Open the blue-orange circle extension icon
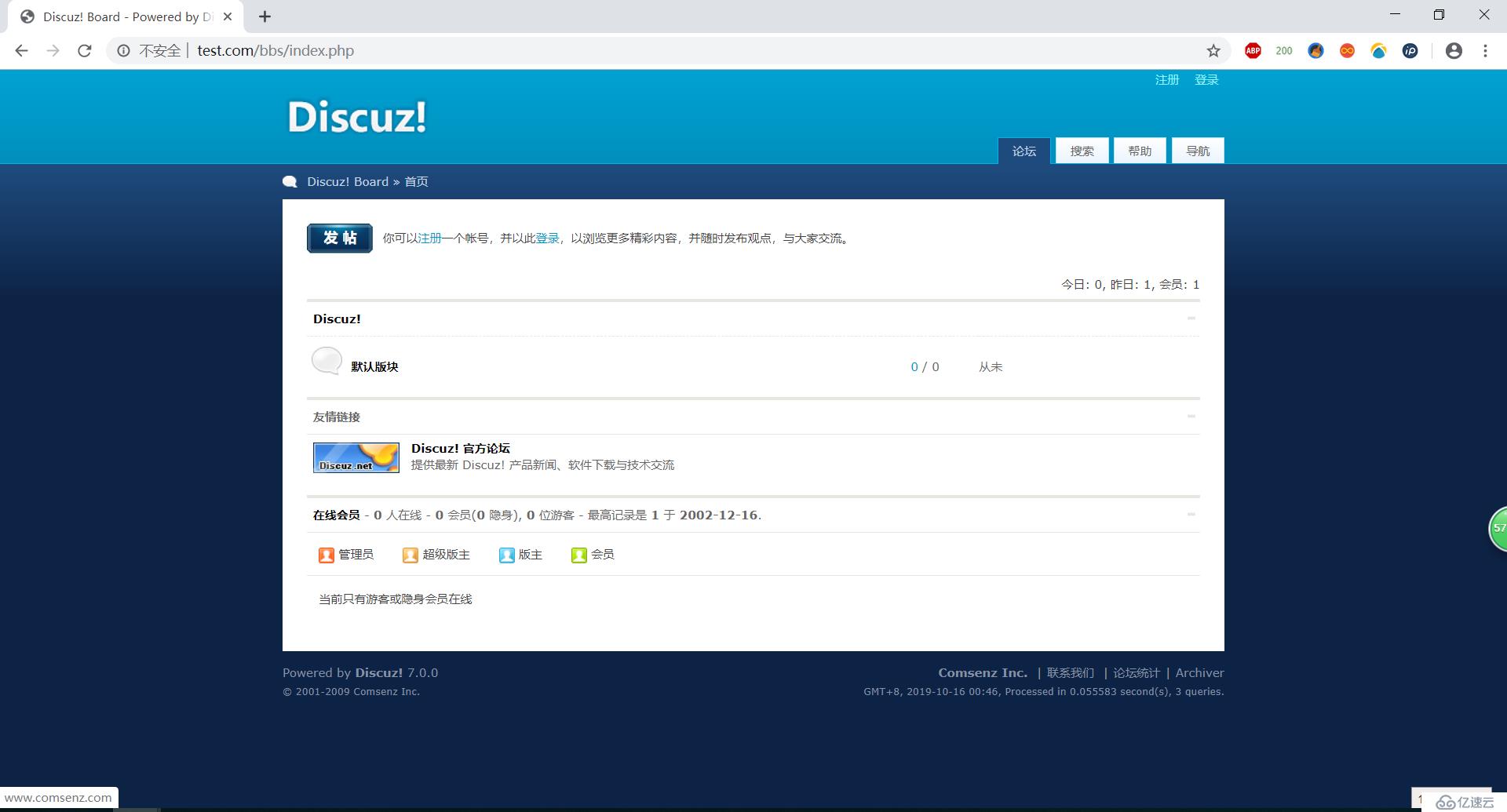 (x=1315, y=51)
